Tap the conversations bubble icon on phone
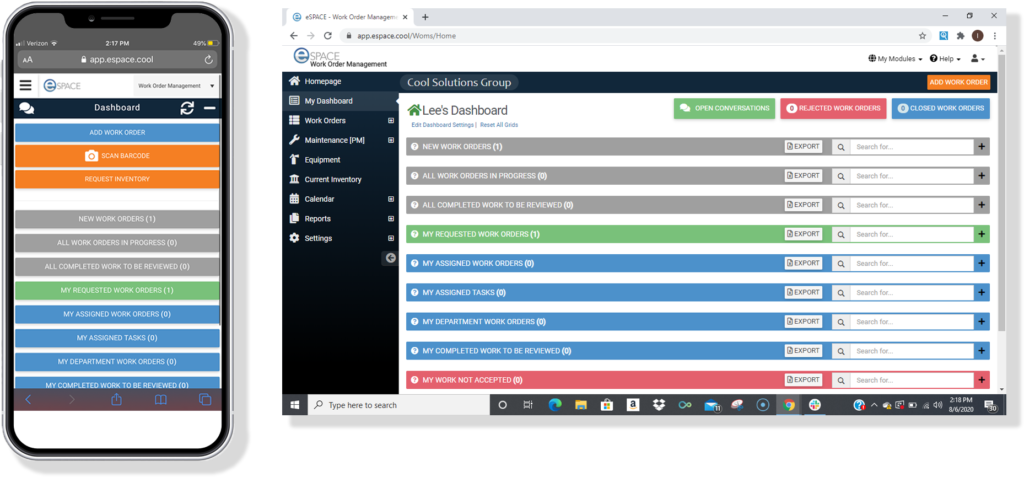Screen dimensions: 1024x477 coord(26,108)
